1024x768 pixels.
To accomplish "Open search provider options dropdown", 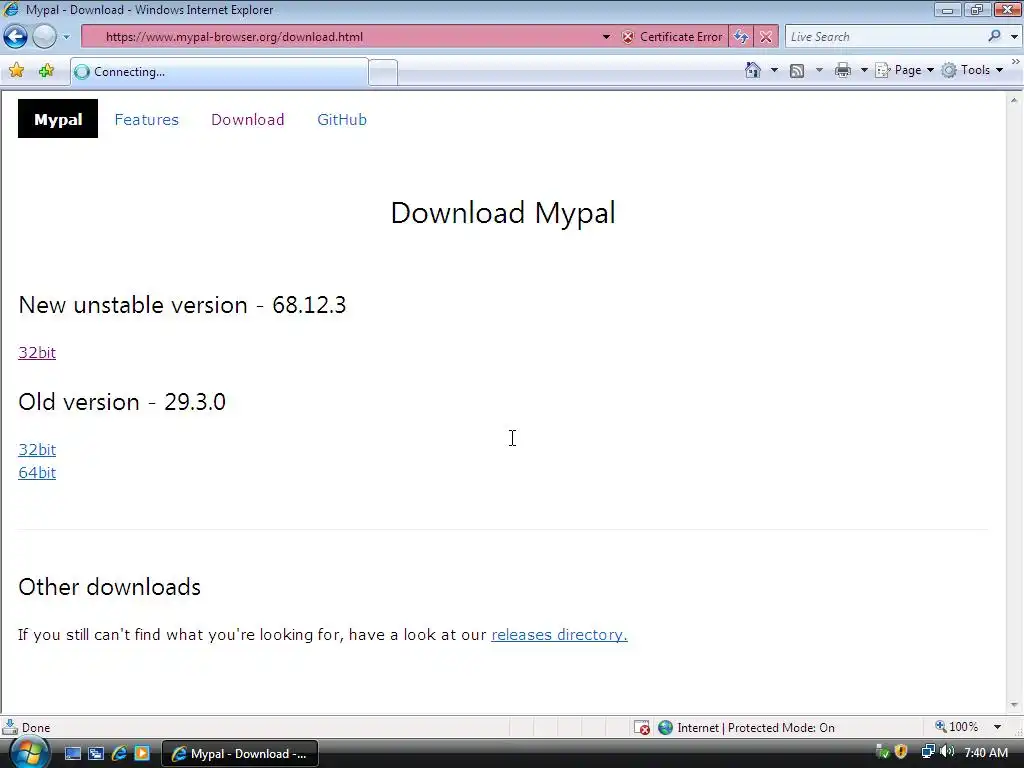I will [1014, 37].
